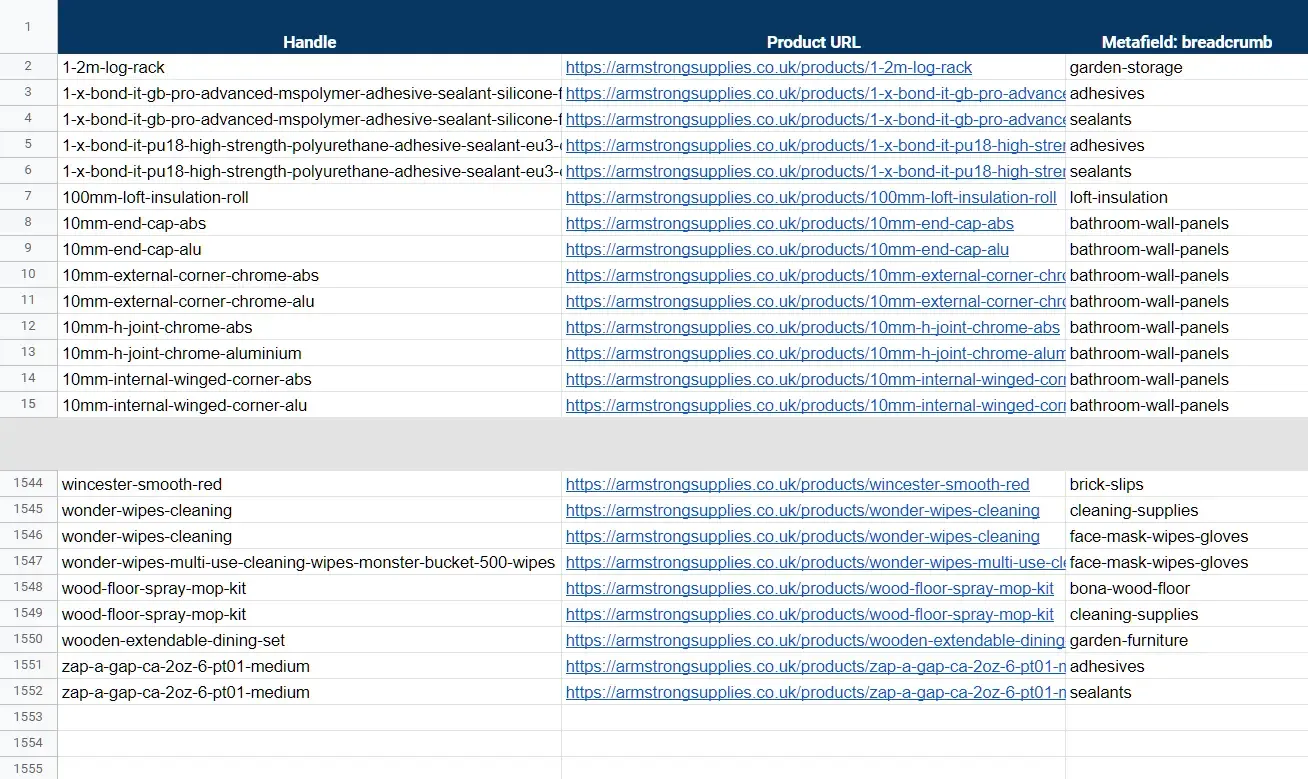Open the 10mm-end-cap-abs product URL
This screenshot has height=779, width=1308.
pos(790,223)
